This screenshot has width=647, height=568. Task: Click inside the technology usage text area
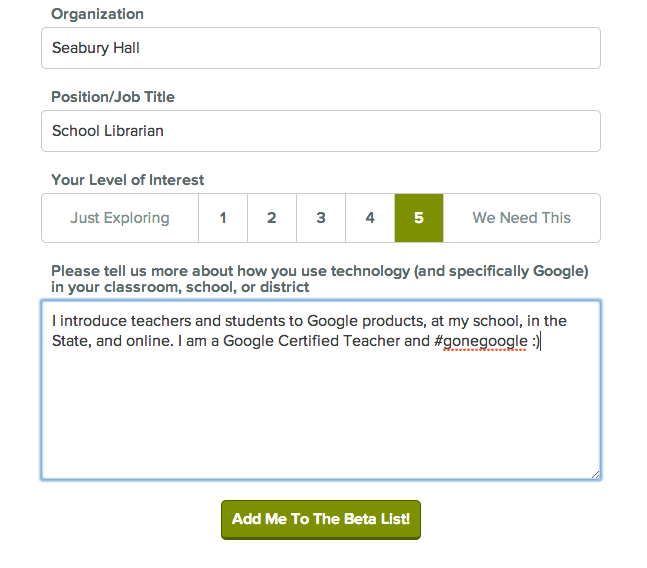[x=321, y=390]
